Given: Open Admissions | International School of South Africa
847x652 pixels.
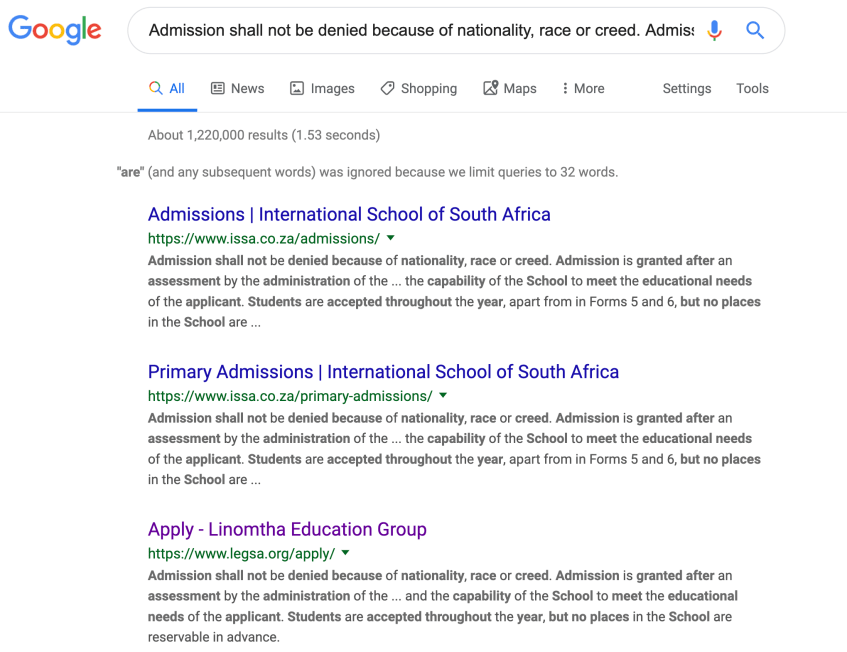Looking at the screenshot, I should [x=349, y=214].
